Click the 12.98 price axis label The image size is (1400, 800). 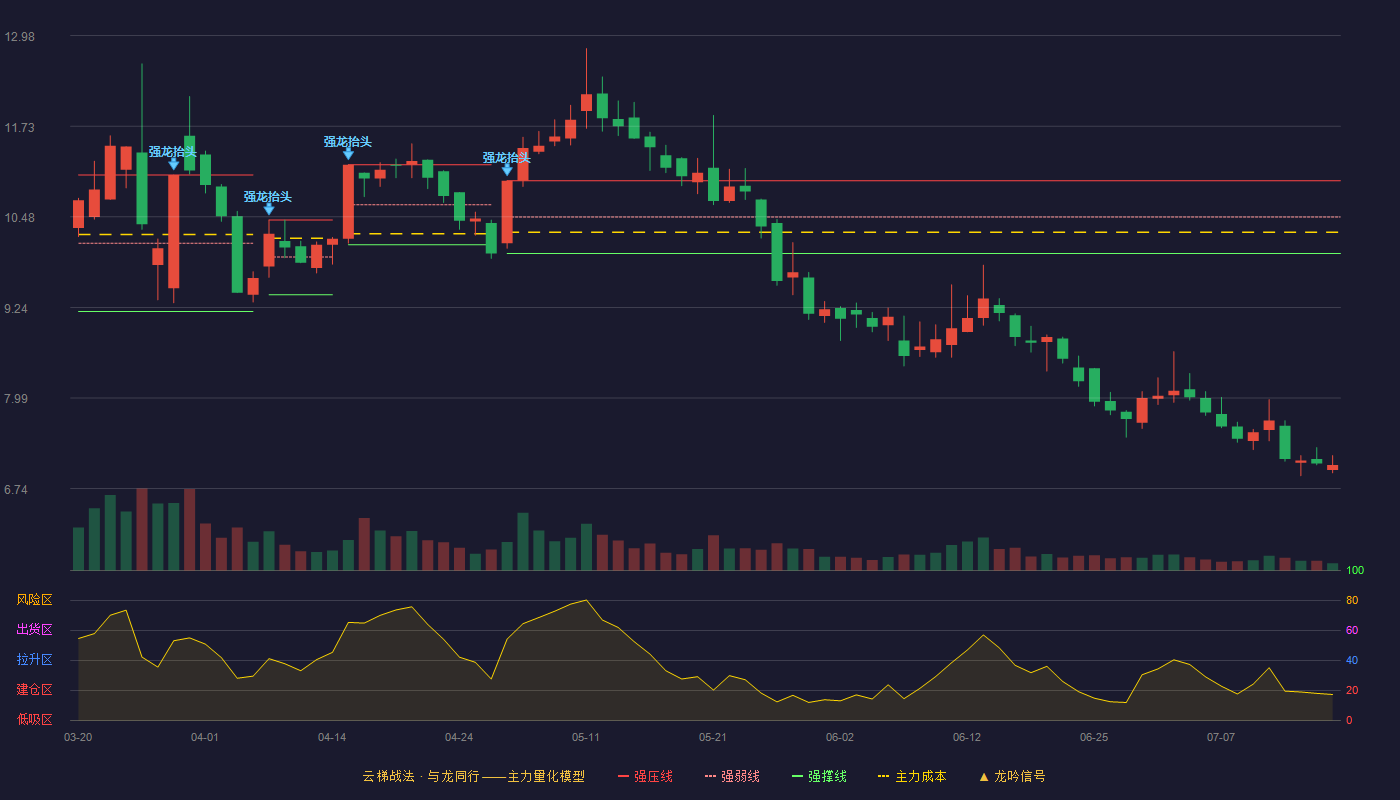click(x=19, y=37)
